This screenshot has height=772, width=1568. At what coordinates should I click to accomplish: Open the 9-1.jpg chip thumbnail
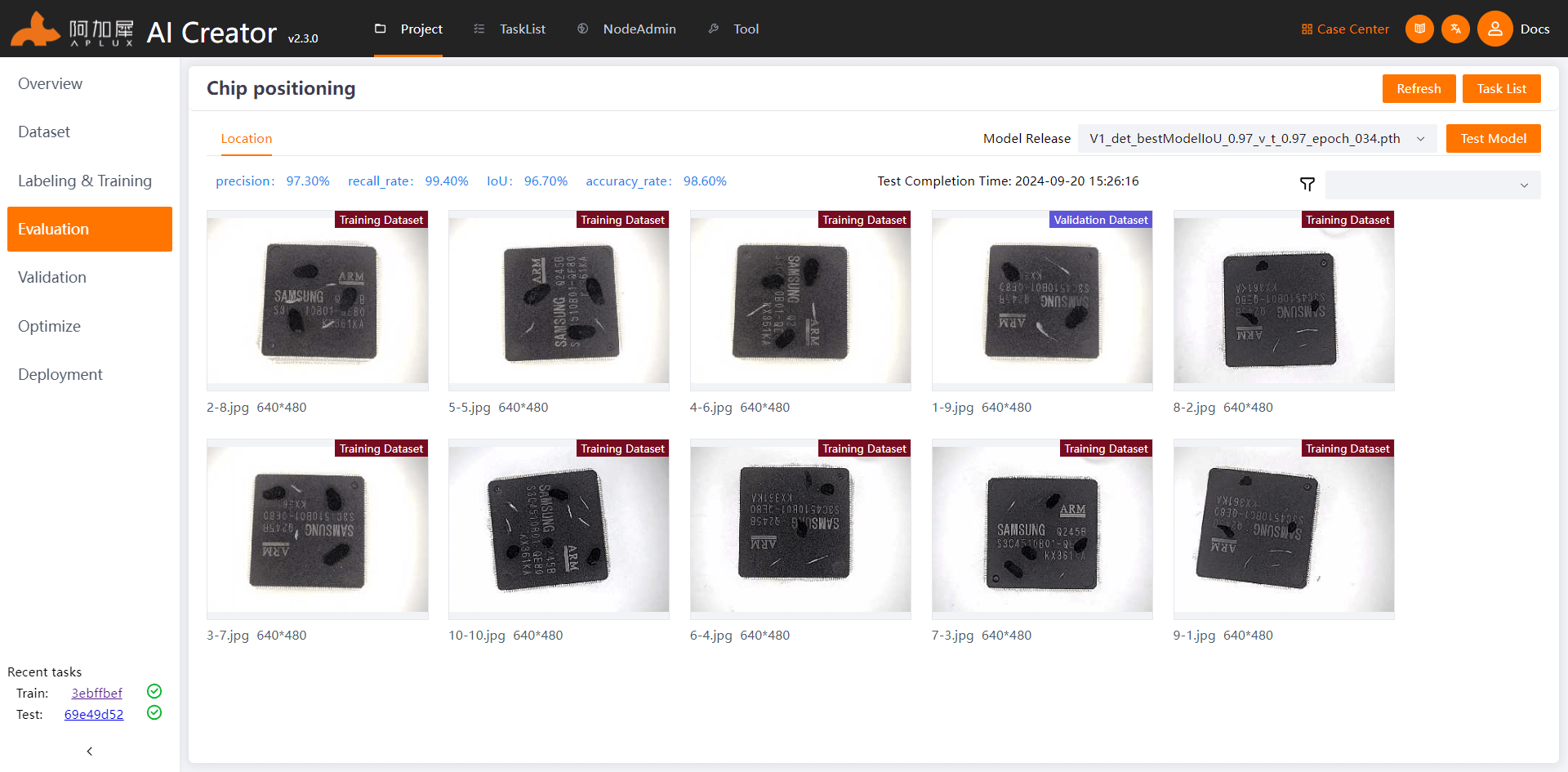click(x=1284, y=529)
